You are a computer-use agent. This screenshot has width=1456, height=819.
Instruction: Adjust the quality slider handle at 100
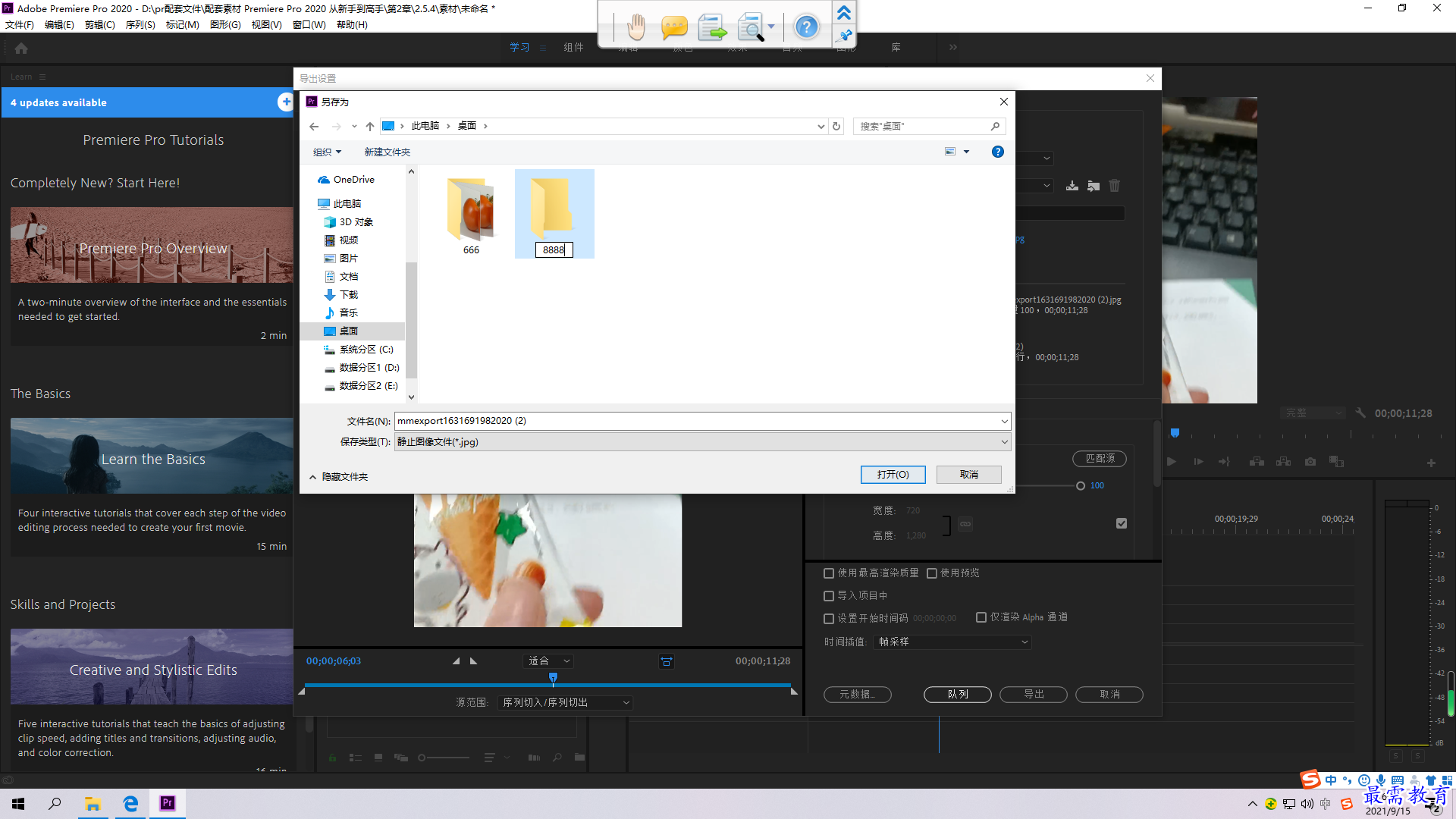1081,485
